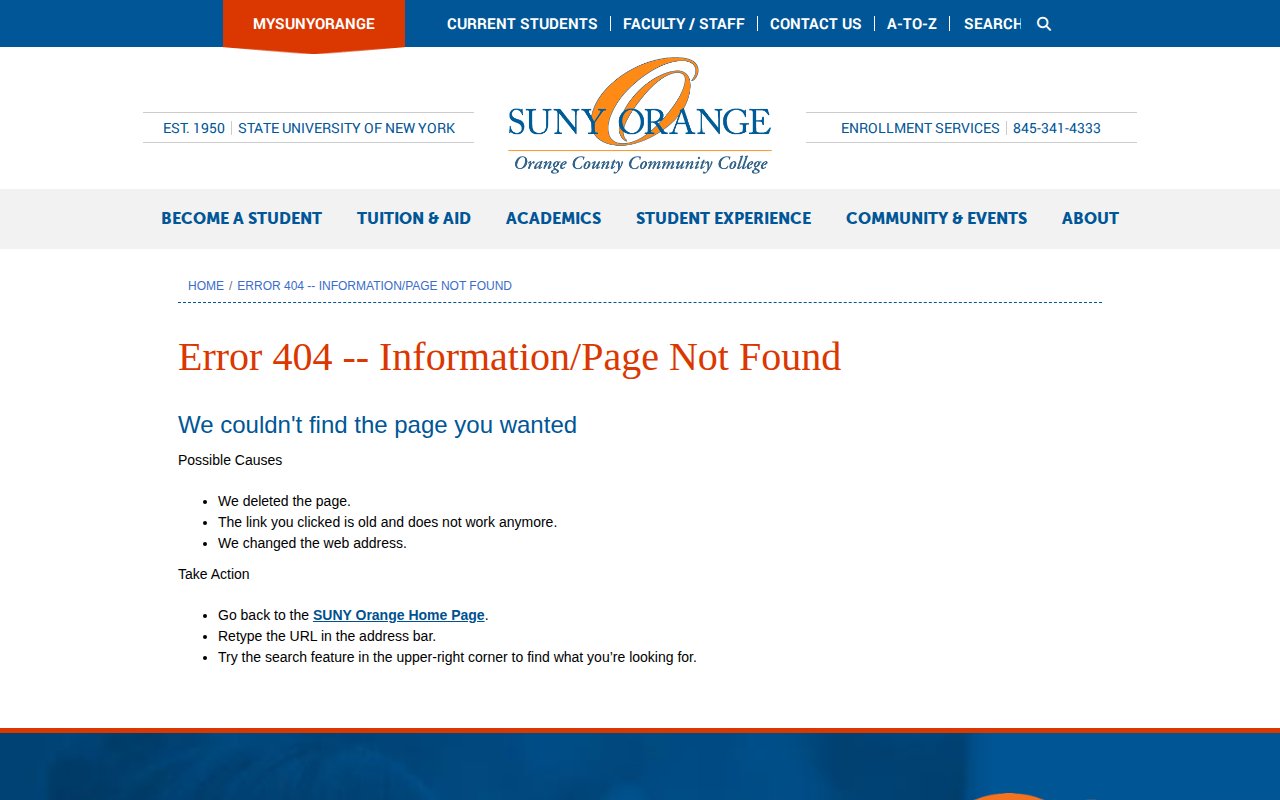
Task: Click the Home breadcrumb link
Action: point(206,286)
